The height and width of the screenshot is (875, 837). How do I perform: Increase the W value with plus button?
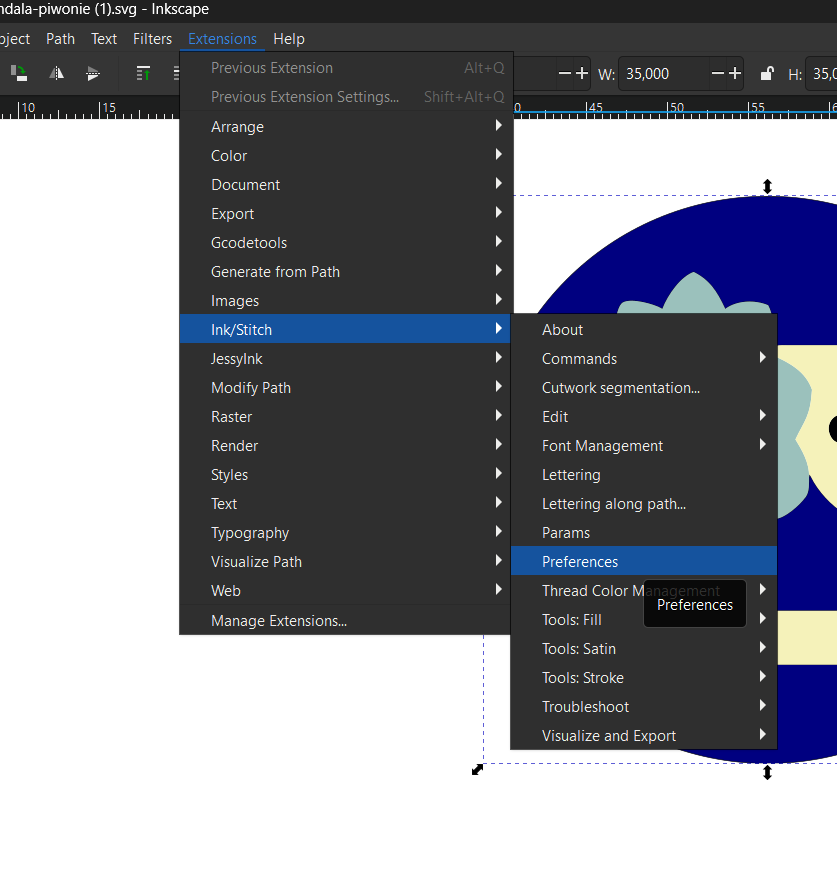click(x=735, y=73)
